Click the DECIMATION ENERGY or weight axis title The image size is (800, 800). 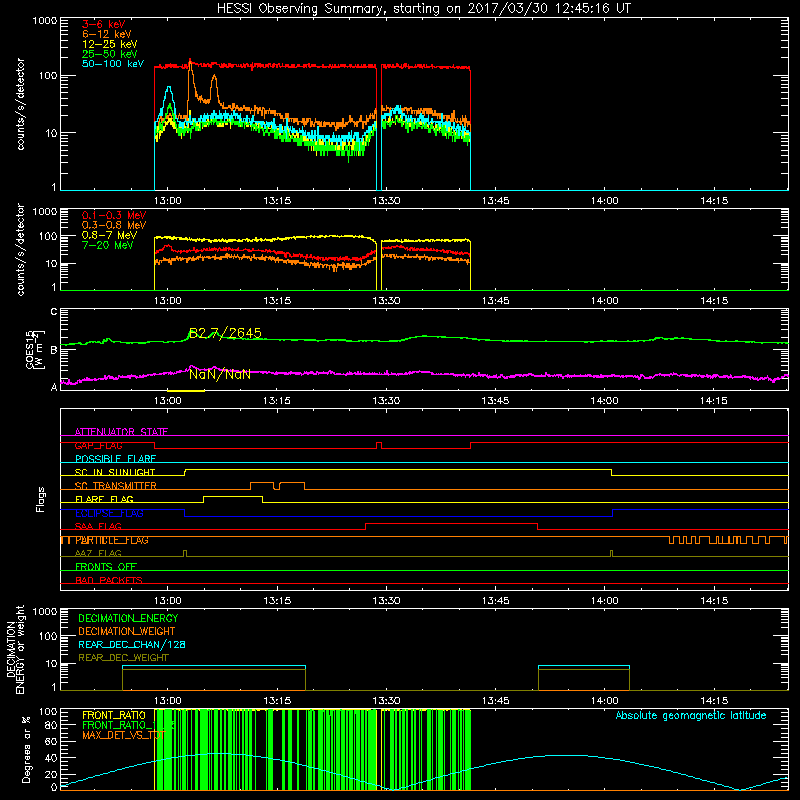click(16, 649)
